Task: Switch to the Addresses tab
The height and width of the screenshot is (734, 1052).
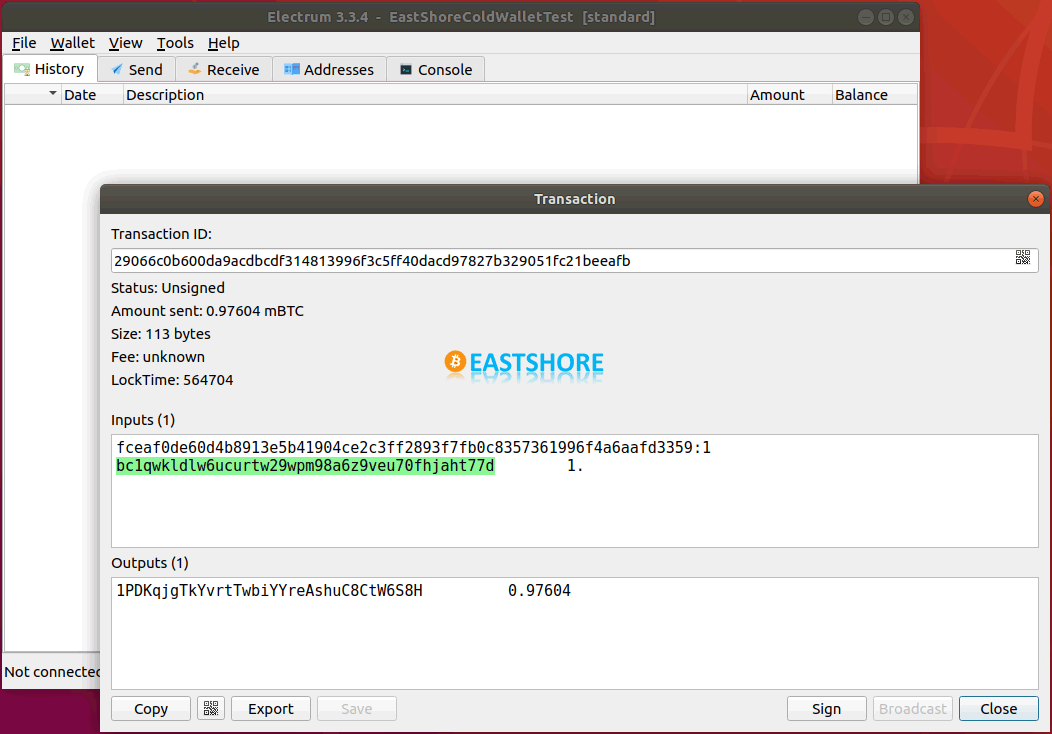Action: [329, 70]
